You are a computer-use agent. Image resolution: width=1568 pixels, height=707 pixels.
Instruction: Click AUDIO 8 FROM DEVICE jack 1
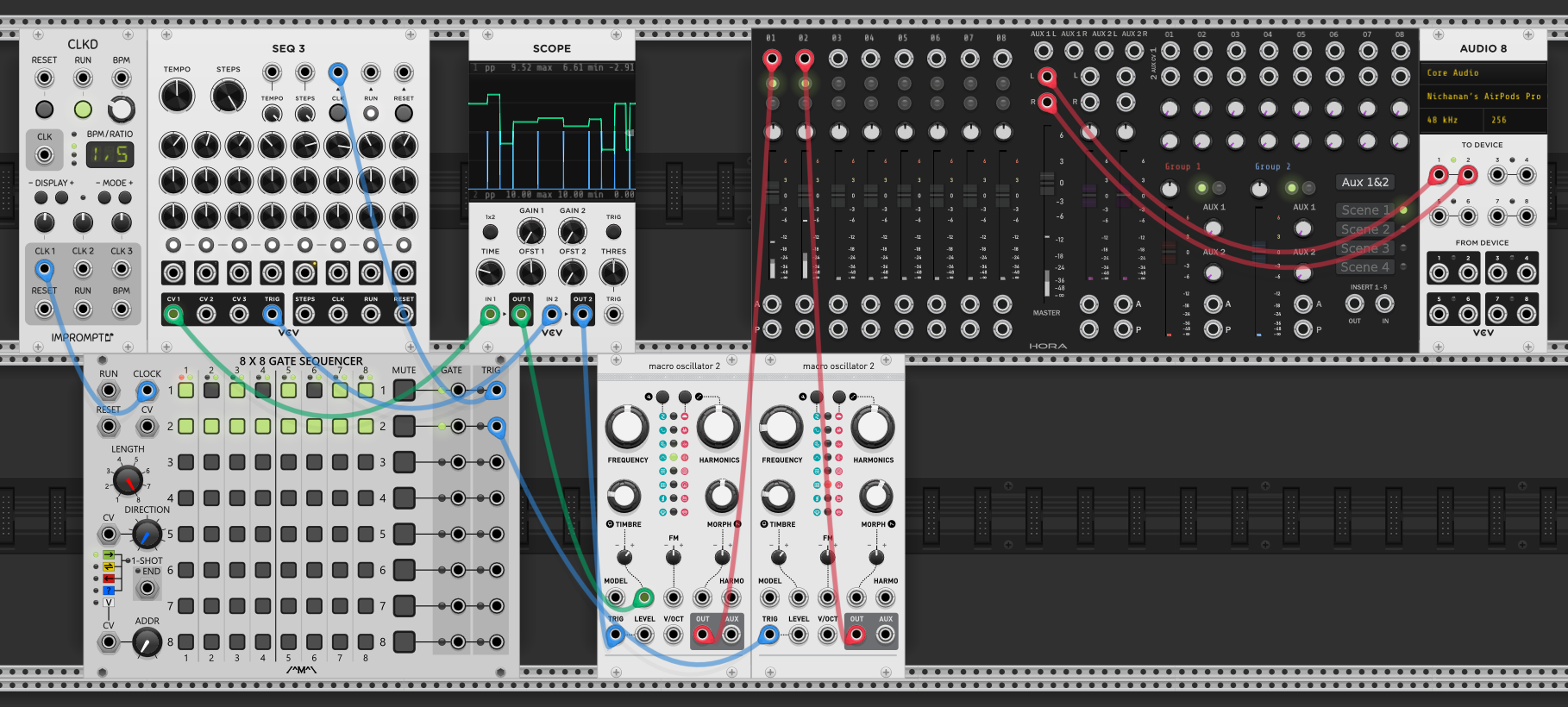coord(1439,273)
